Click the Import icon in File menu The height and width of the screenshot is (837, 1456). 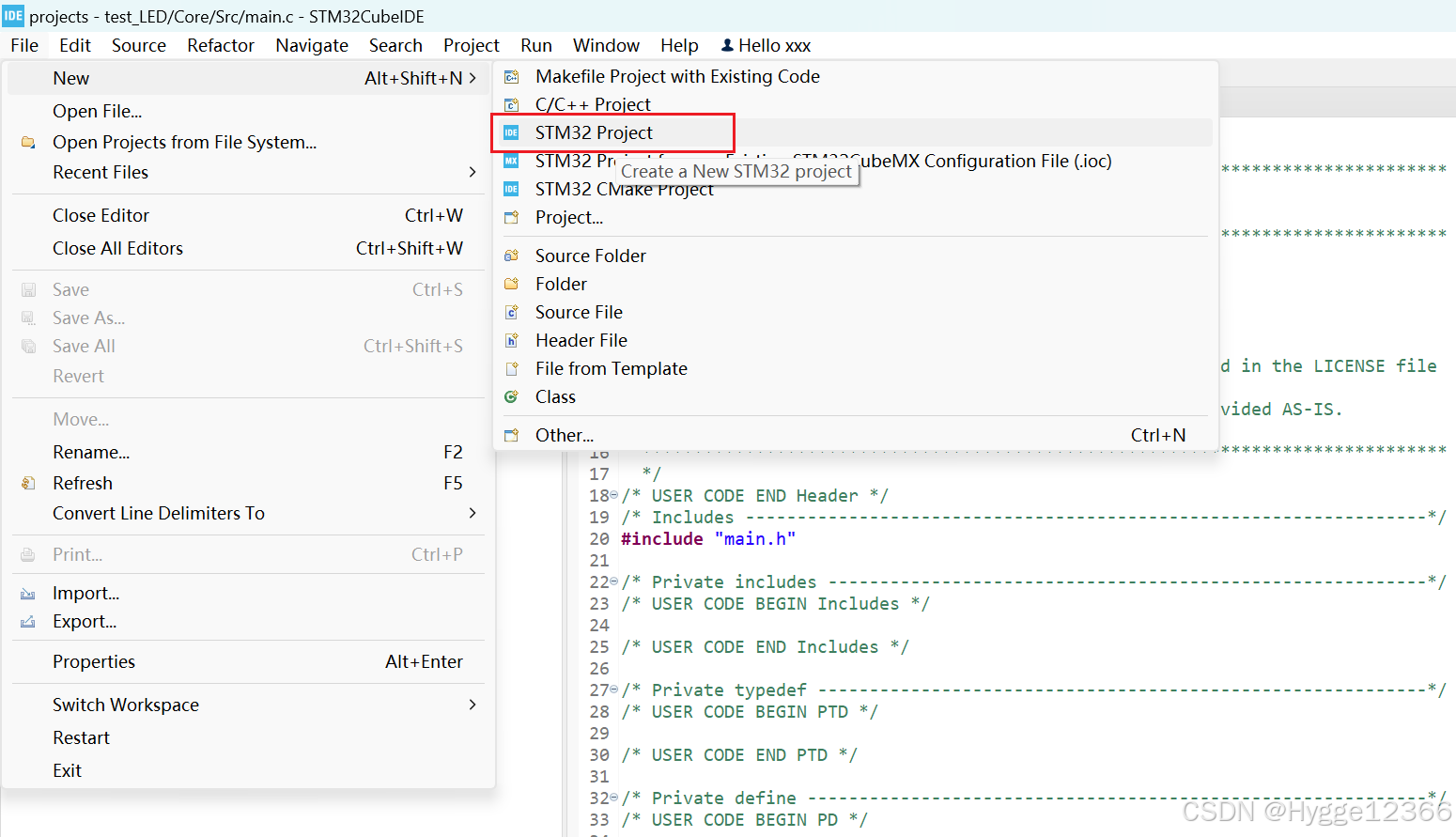28,594
